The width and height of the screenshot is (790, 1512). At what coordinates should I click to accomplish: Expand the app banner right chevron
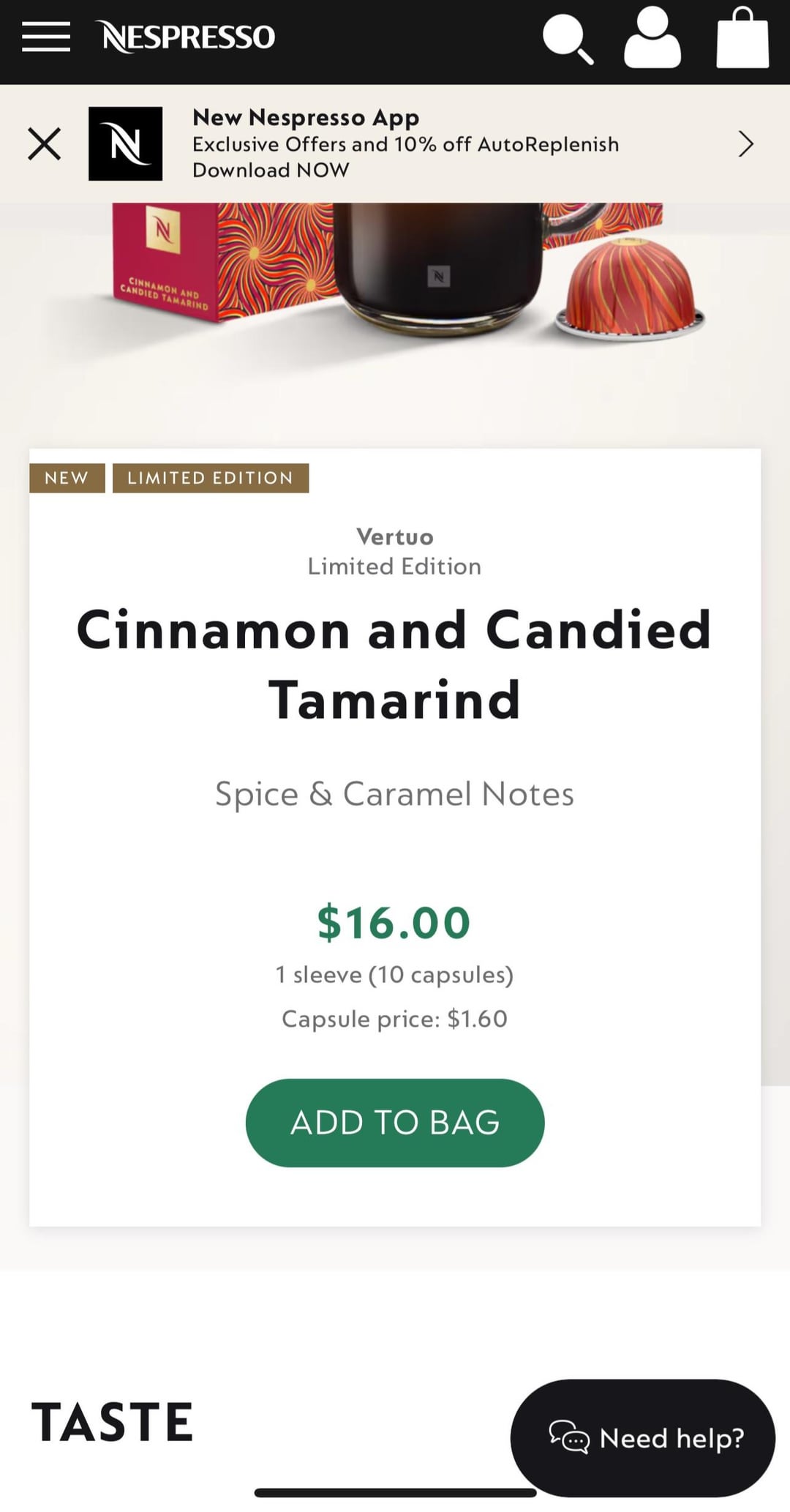pos(745,144)
